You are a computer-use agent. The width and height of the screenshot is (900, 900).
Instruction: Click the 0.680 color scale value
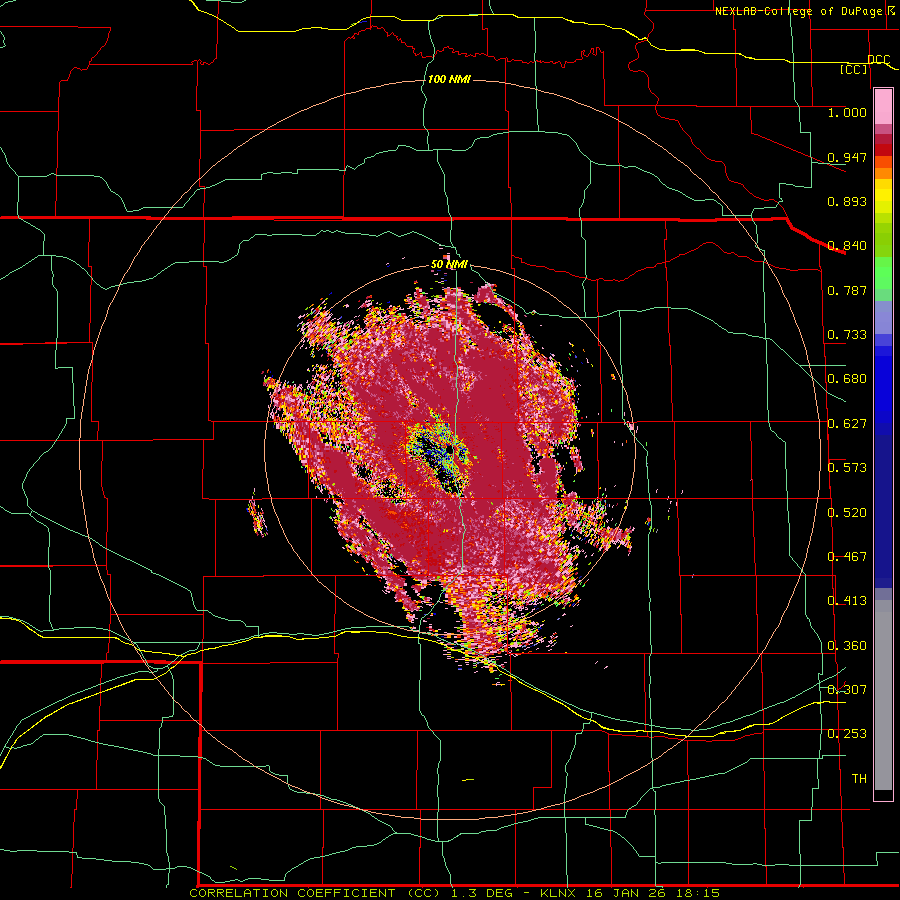[x=847, y=379]
